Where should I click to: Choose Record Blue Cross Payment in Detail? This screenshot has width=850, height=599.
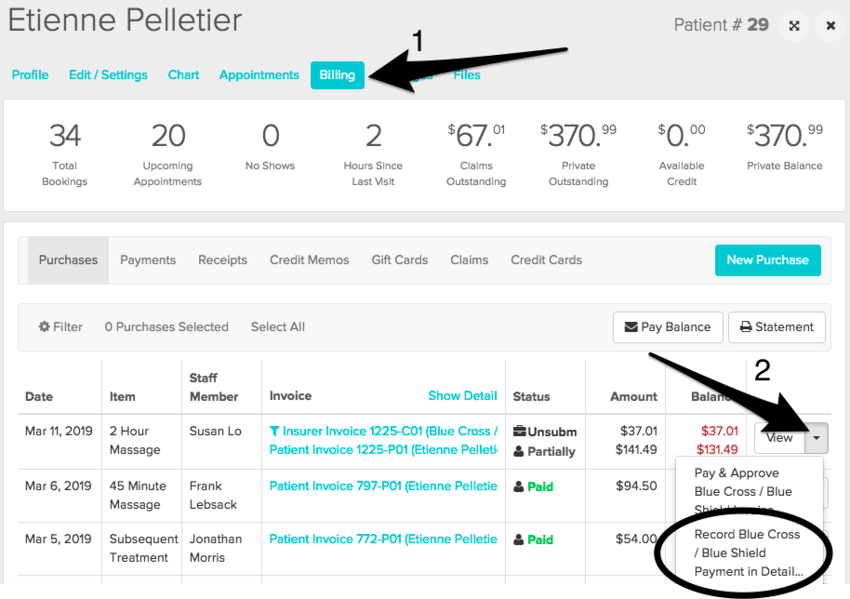748,553
